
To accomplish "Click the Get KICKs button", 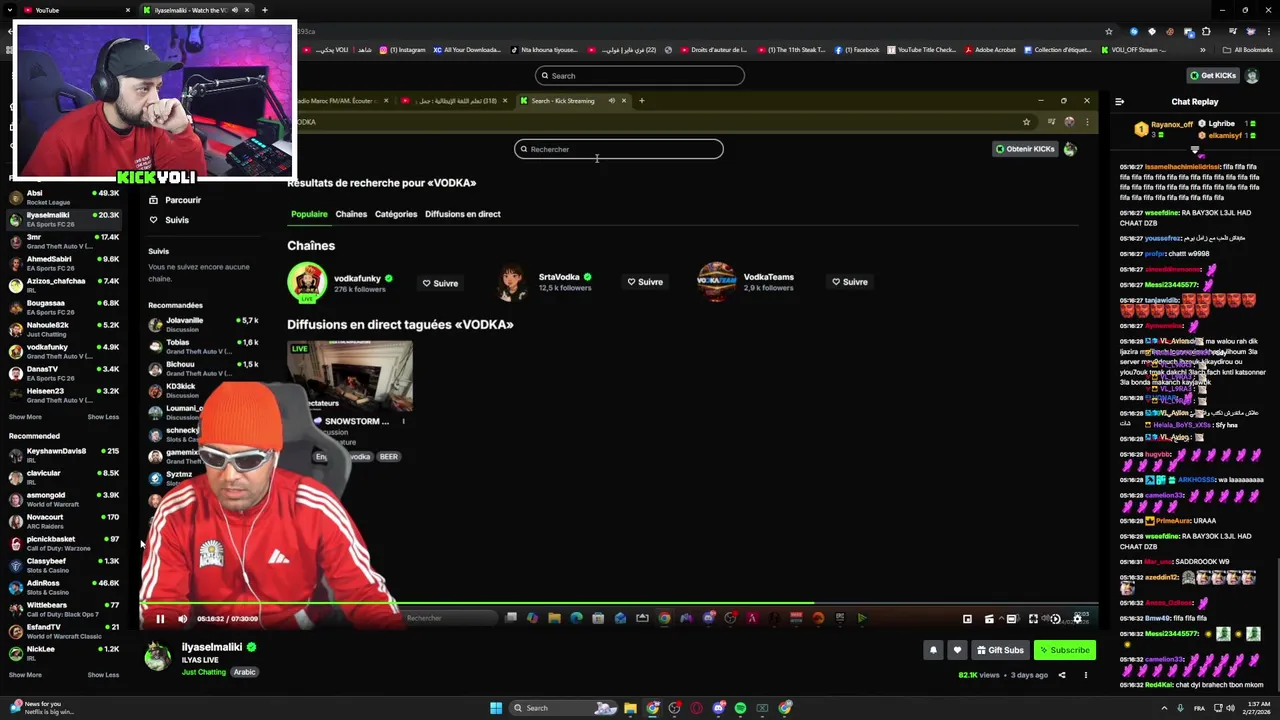I will [1213, 75].
